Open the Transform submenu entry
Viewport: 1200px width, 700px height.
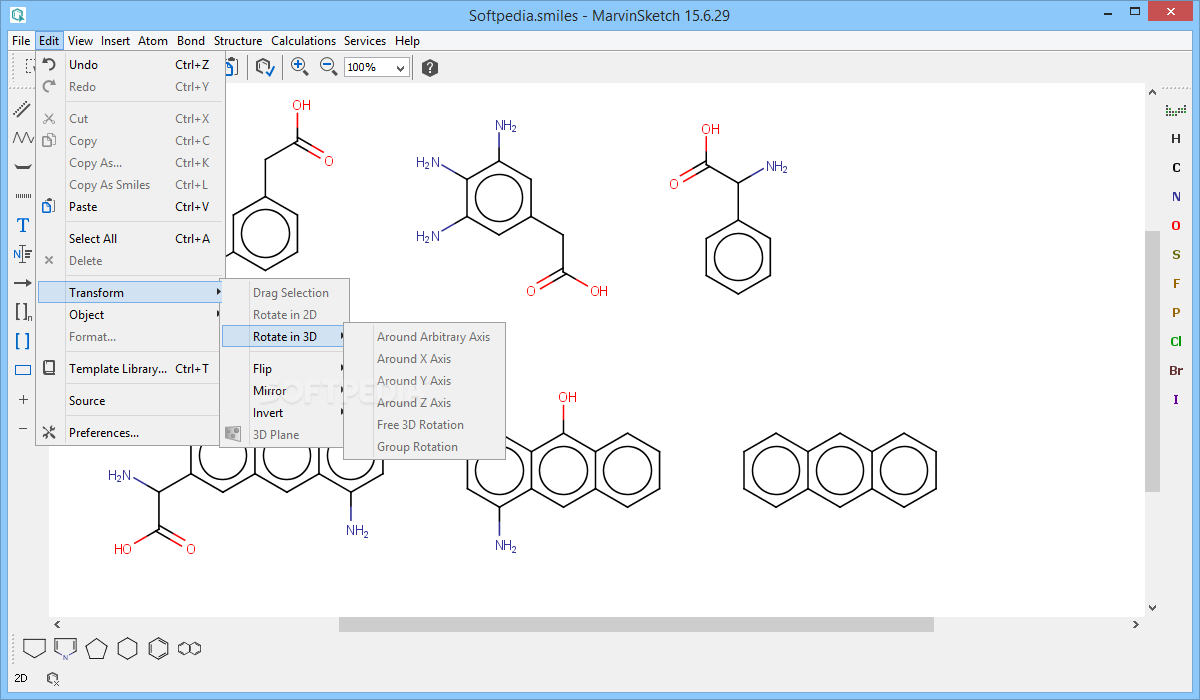(x=130, y=293)
